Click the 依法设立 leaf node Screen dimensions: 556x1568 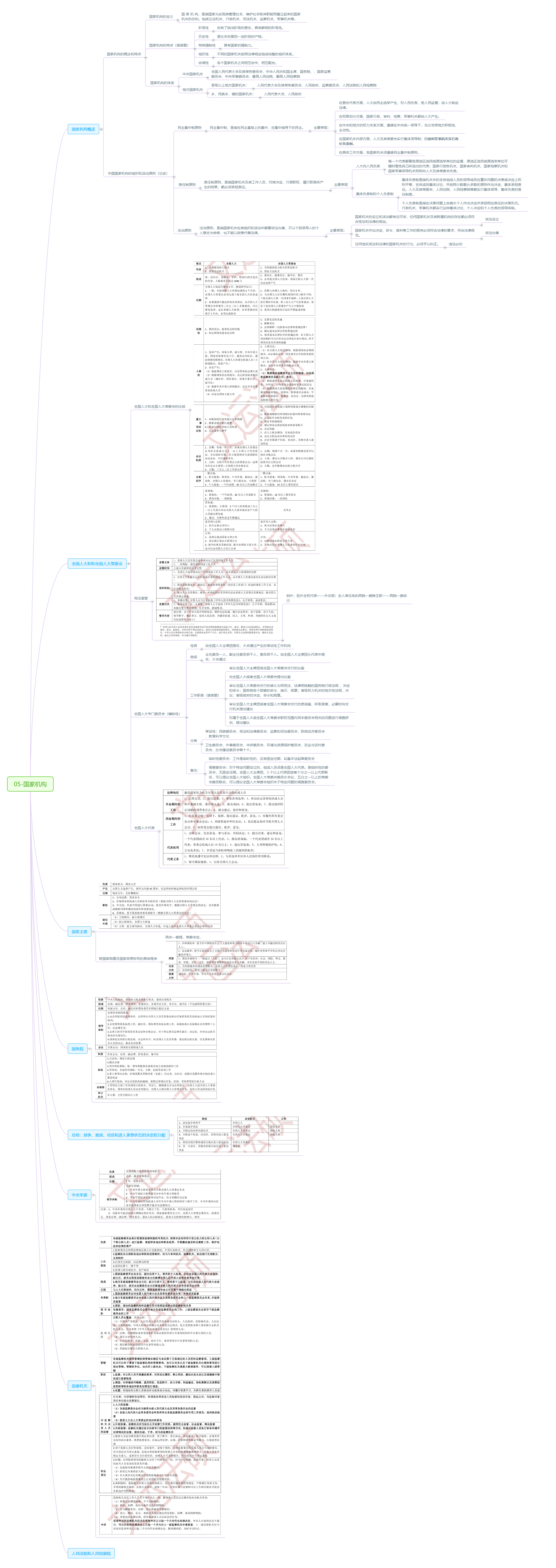pos(492,219)
